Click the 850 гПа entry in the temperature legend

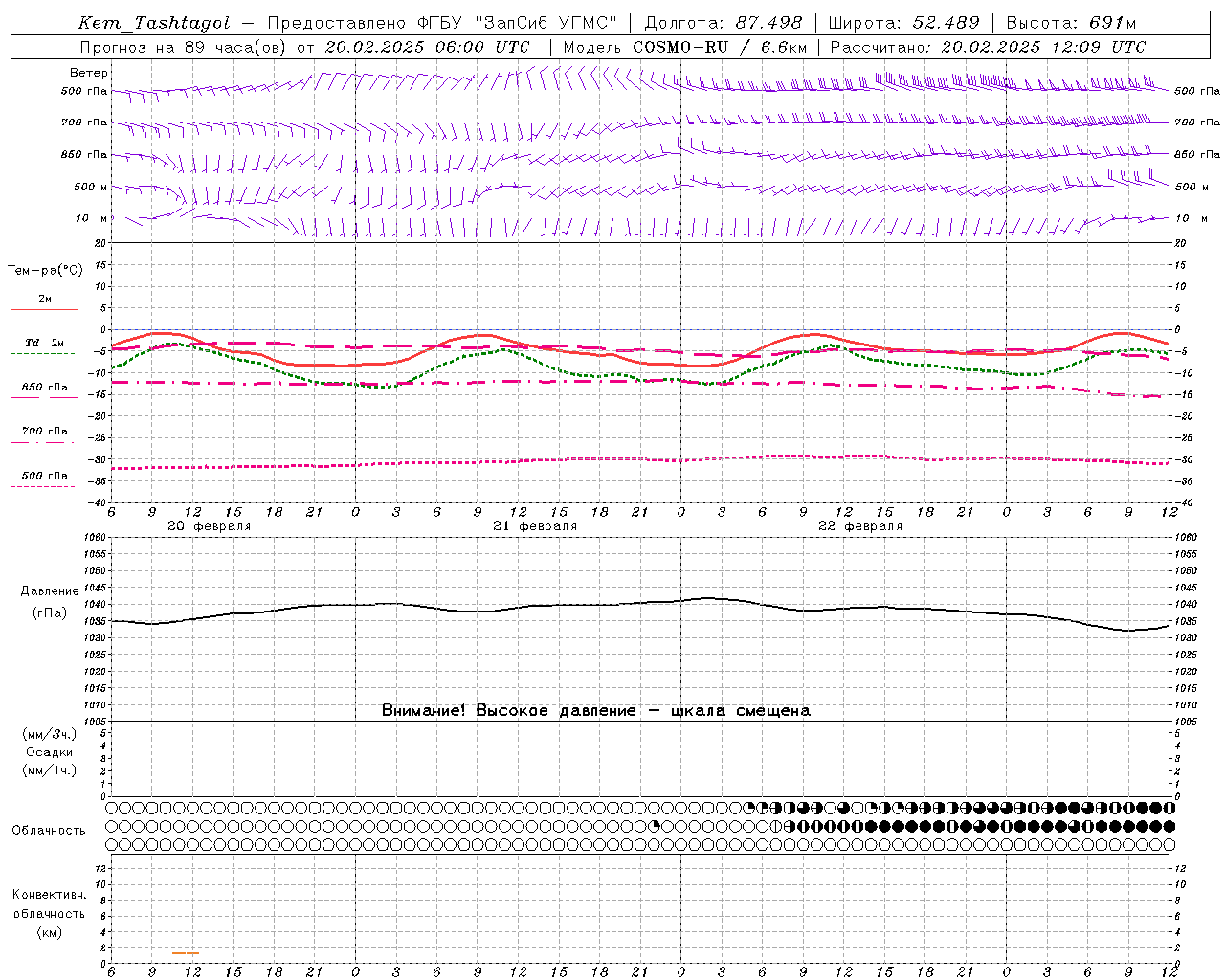45,388
